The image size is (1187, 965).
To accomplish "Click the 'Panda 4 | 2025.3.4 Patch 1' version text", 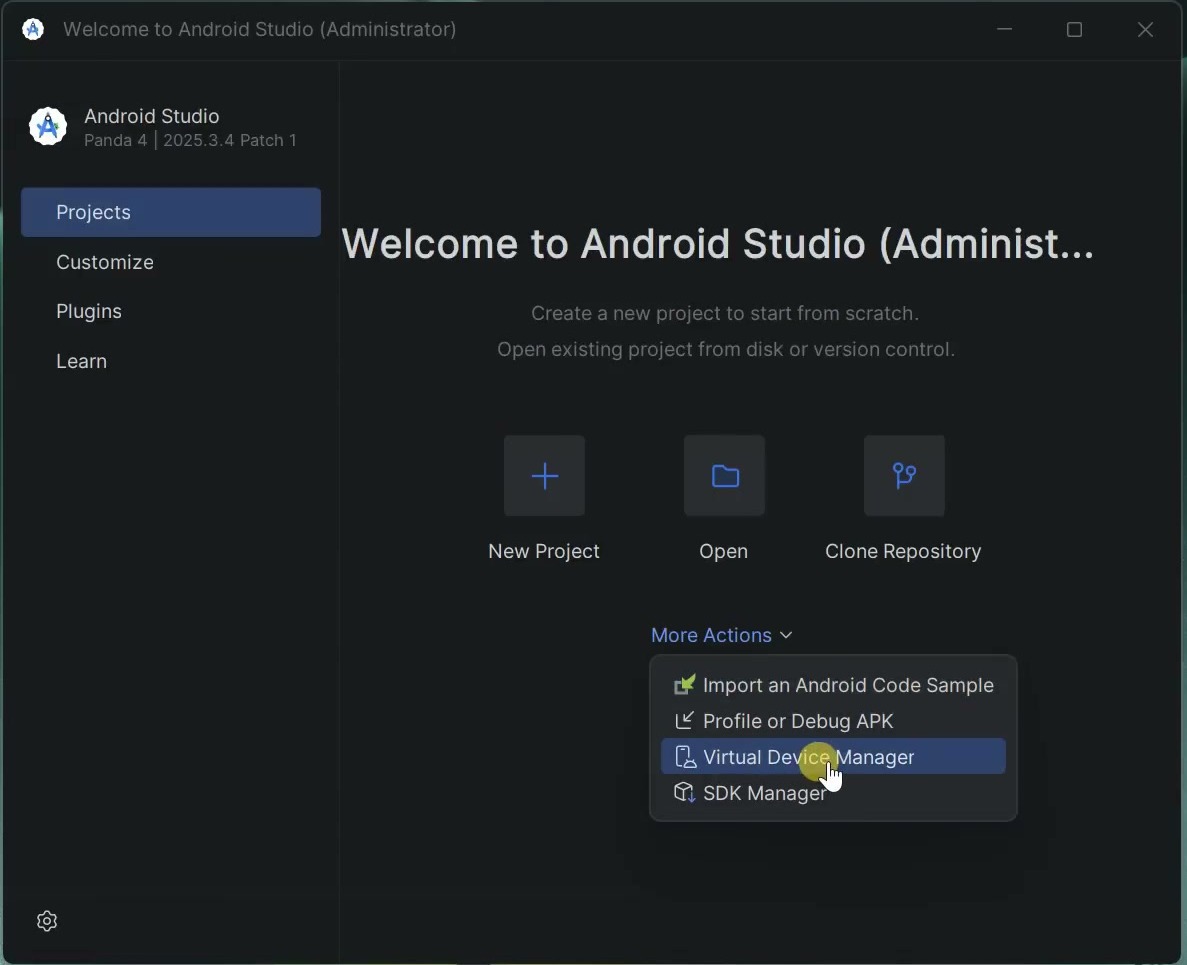I will coord(190,140).
